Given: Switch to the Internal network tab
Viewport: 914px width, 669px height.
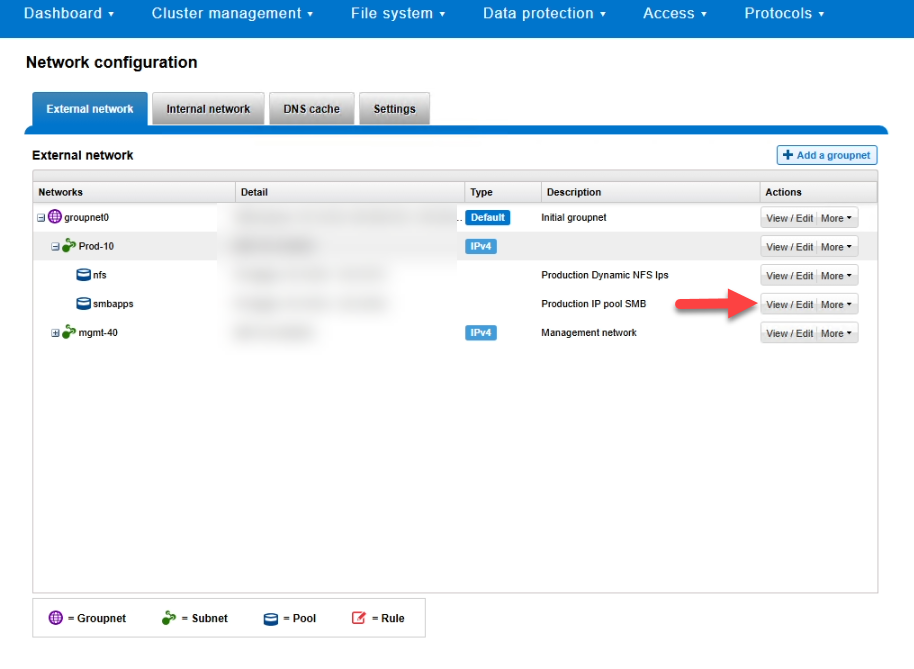Looking at the screenshot, I should (208, 109).
